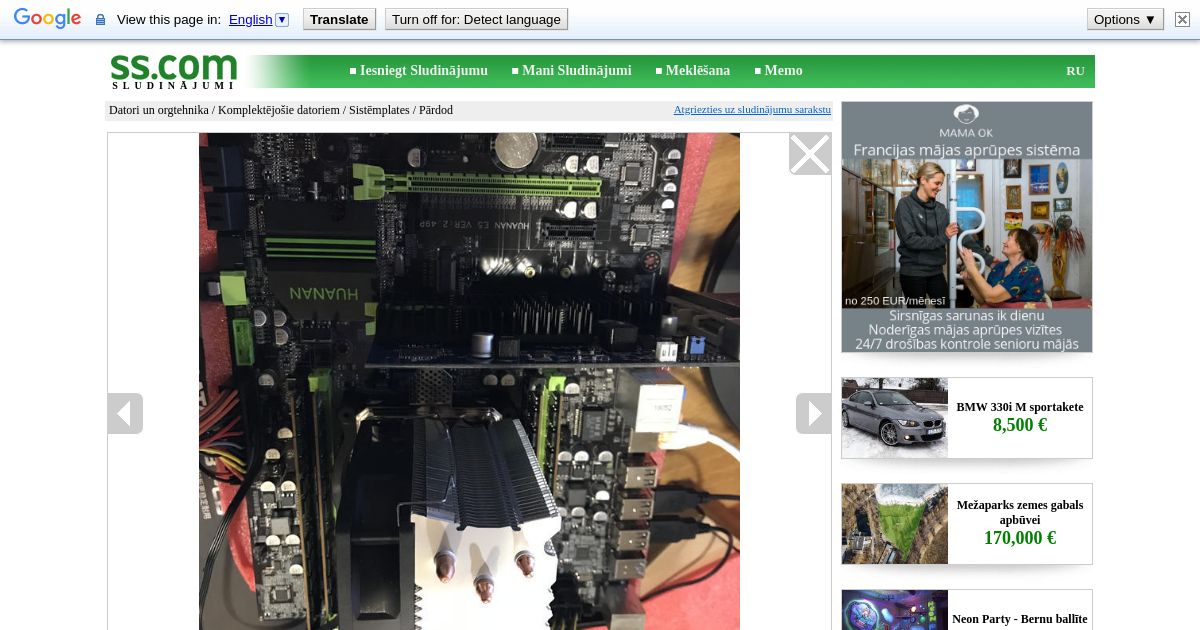Click Datori un orgtehnika breadcrumb
The width and height of the screenshot is (1200, 630).
[x=158, y=110]
